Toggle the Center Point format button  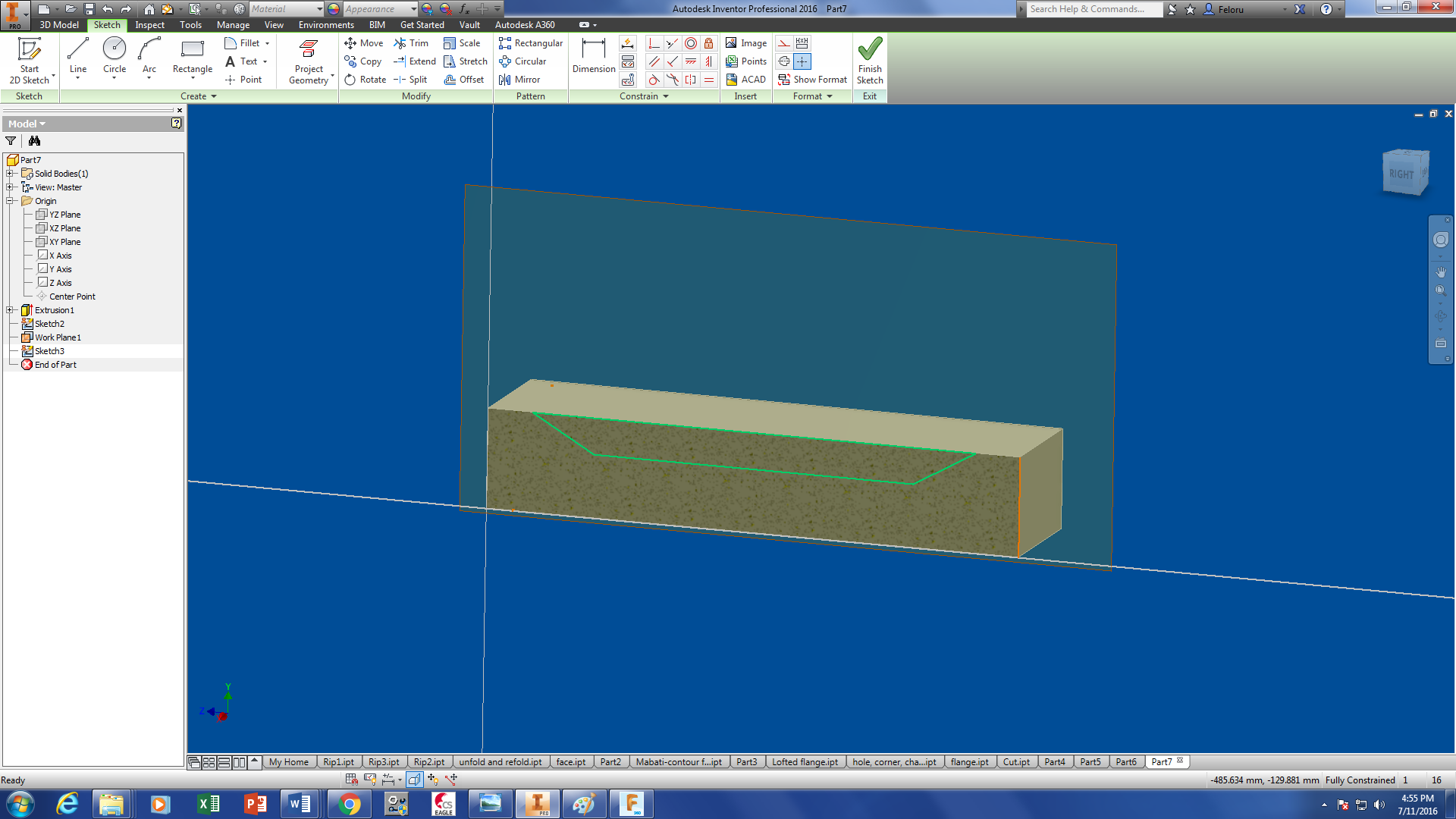coord(802,61)
